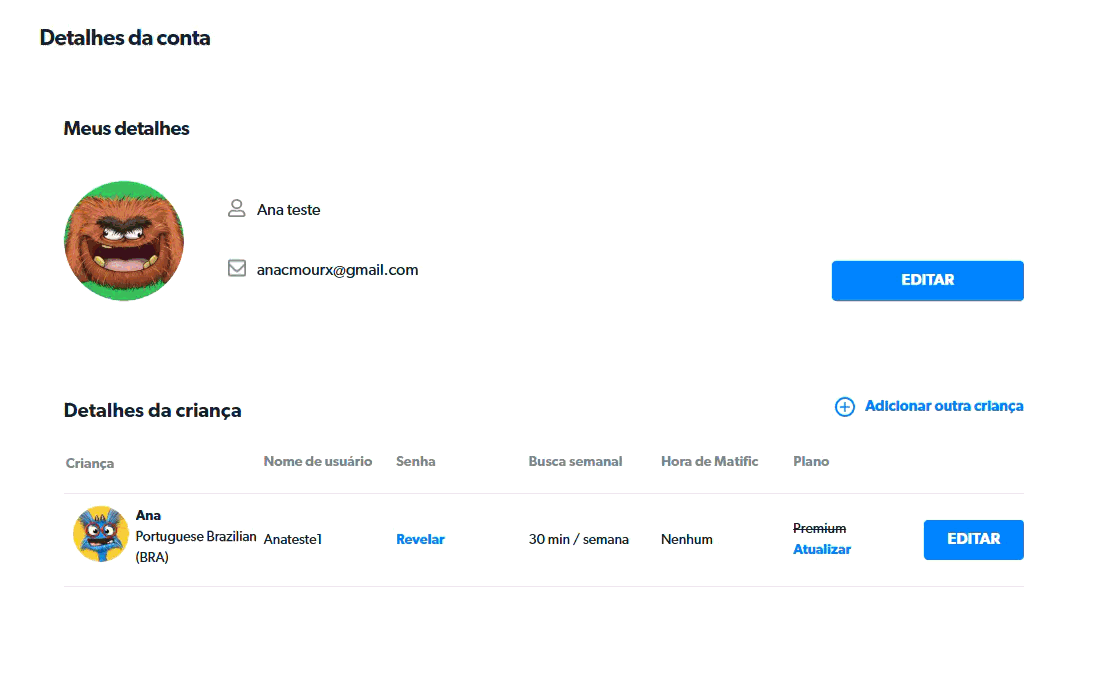Click the Busca semanal column header
Image resolution: width=1106 pixels, height=694 pixels.
coord(575,461)
